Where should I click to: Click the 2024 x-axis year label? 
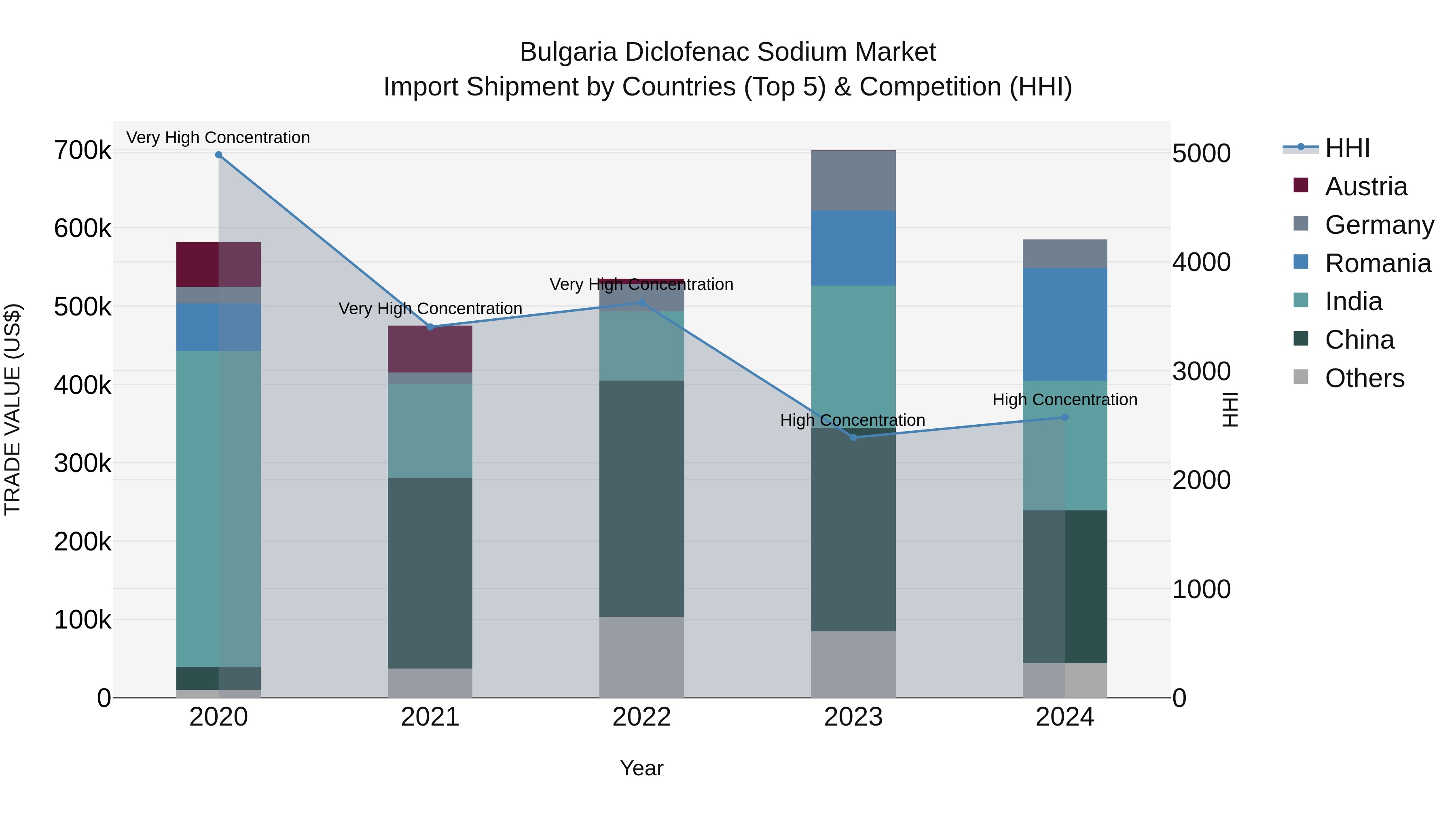coord(1065,717)
